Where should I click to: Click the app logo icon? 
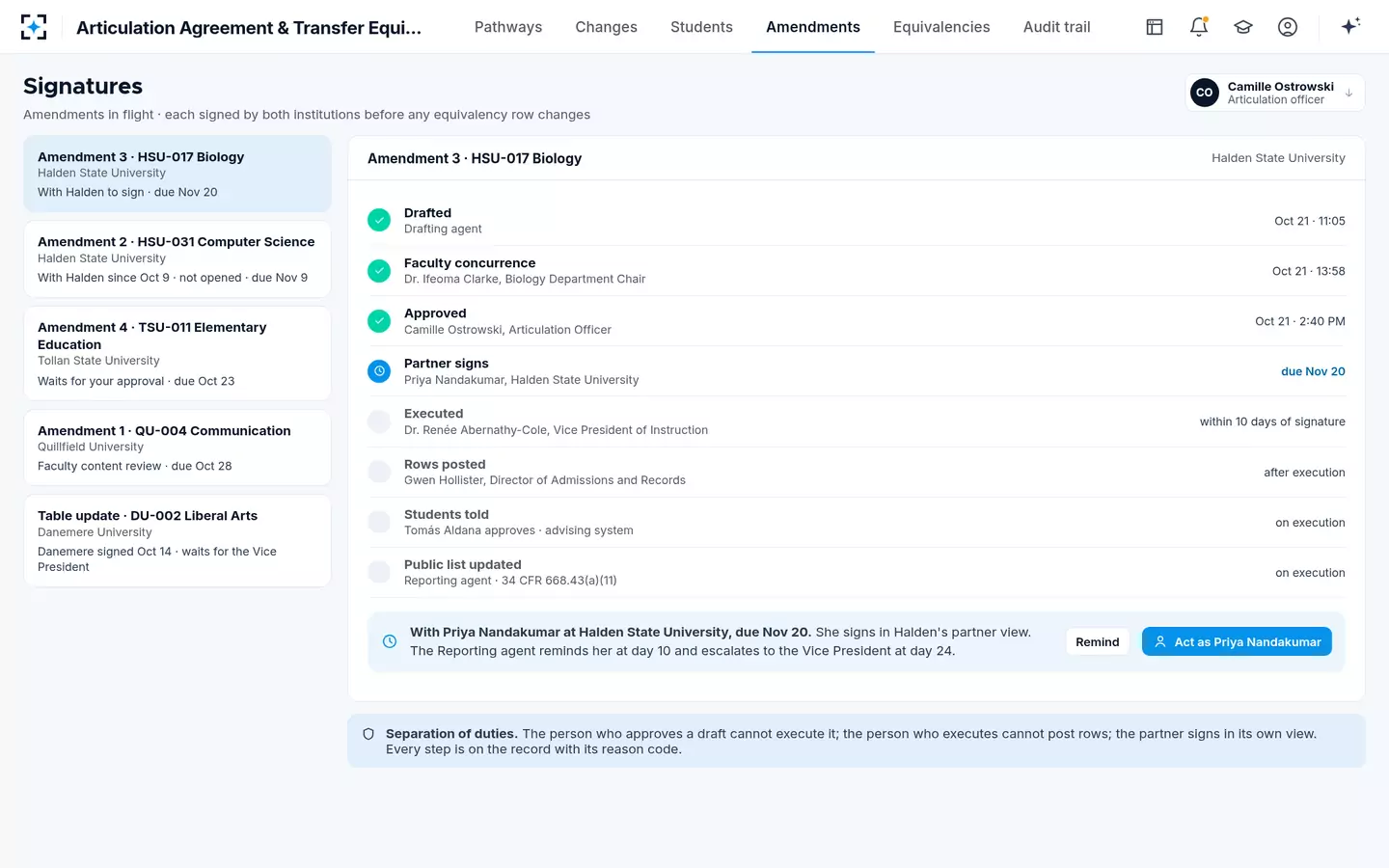(34, 27)
